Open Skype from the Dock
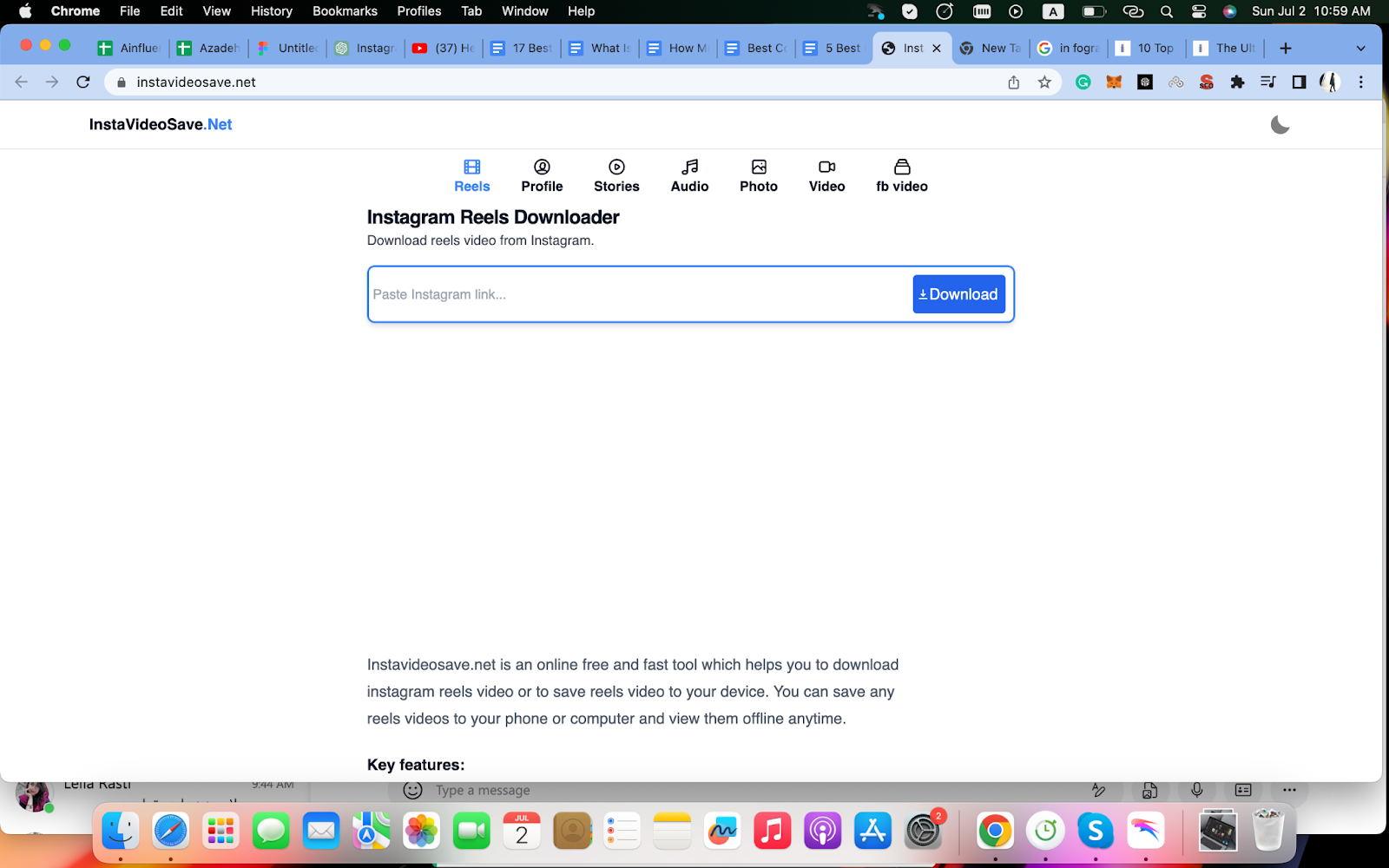 click(1096, 831)
